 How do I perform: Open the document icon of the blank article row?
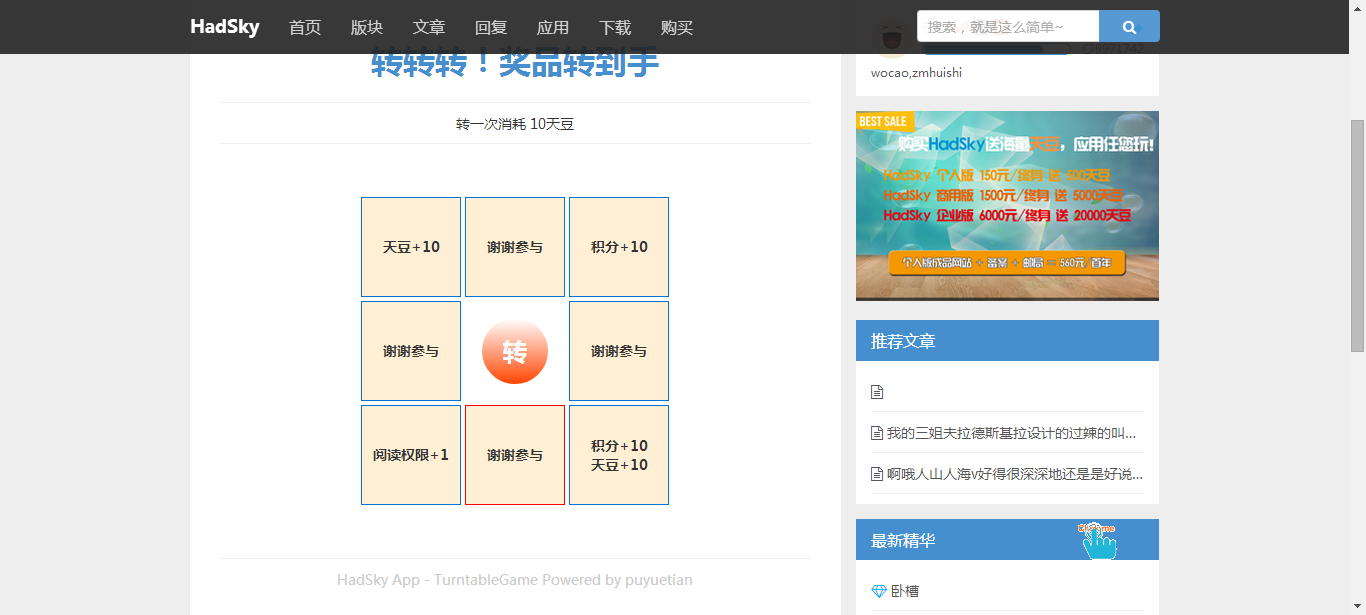pyautogui.click(x=877, y=392)
